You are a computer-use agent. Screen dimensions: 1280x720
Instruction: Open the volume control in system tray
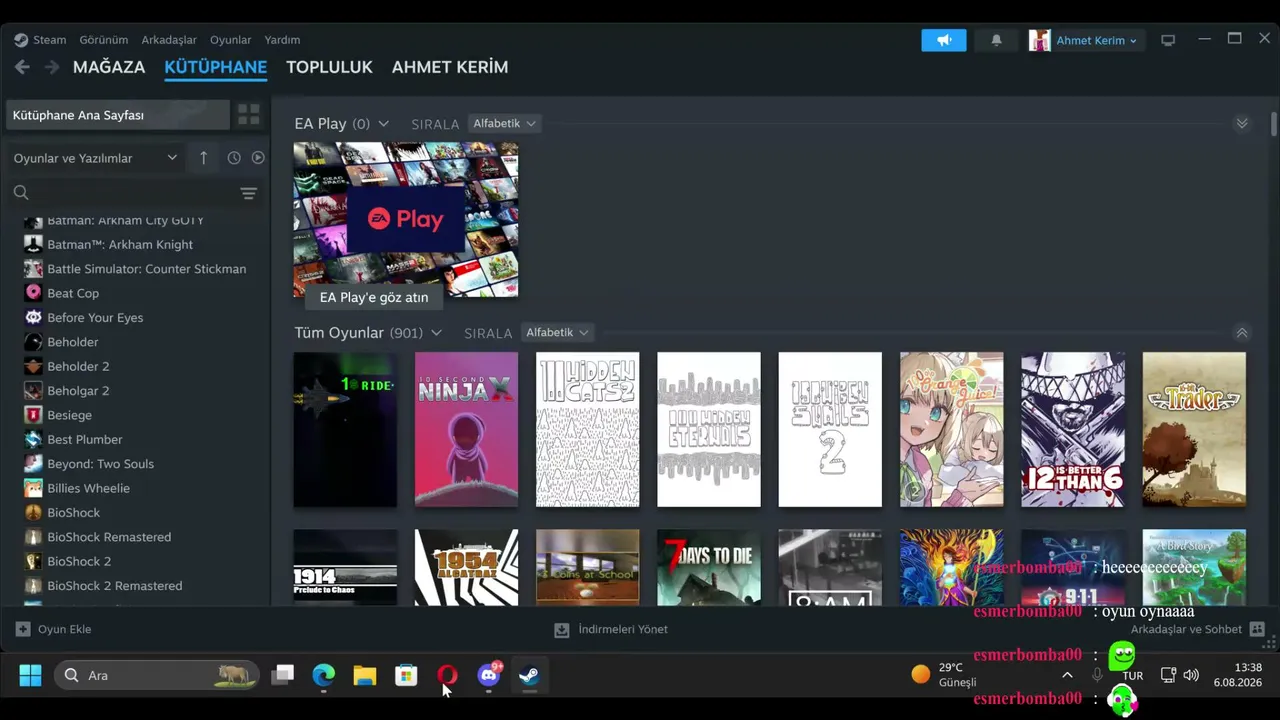tap(1191, 675)
